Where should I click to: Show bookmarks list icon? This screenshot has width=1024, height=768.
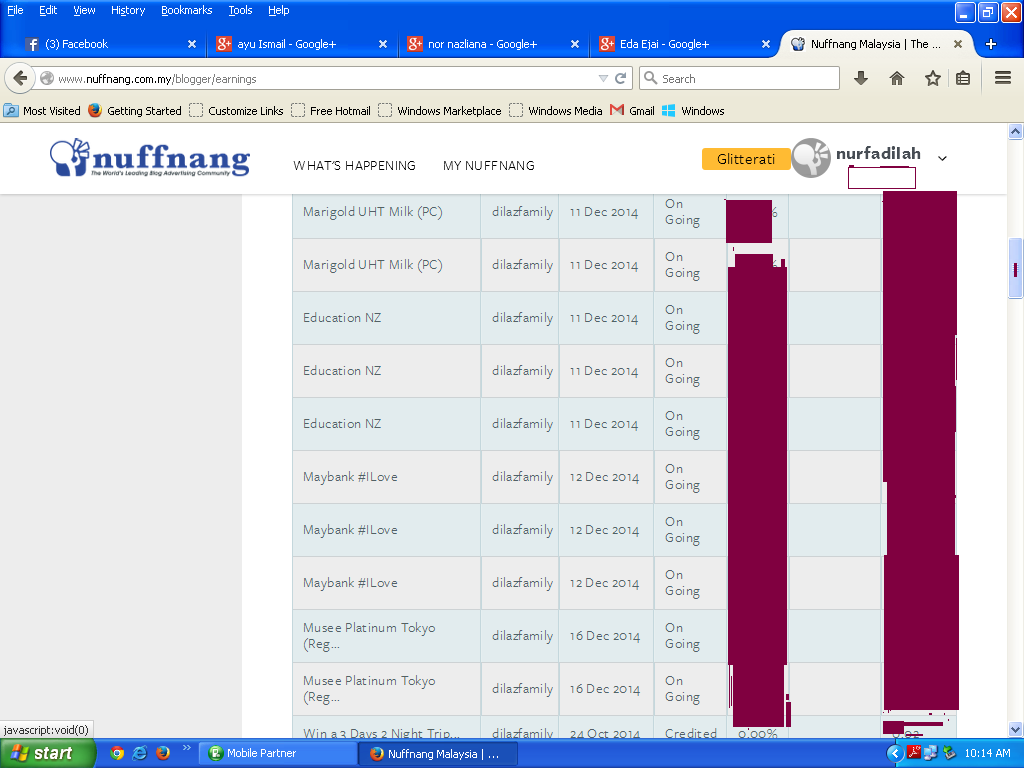pyautogui.click(x=963, y=78)
